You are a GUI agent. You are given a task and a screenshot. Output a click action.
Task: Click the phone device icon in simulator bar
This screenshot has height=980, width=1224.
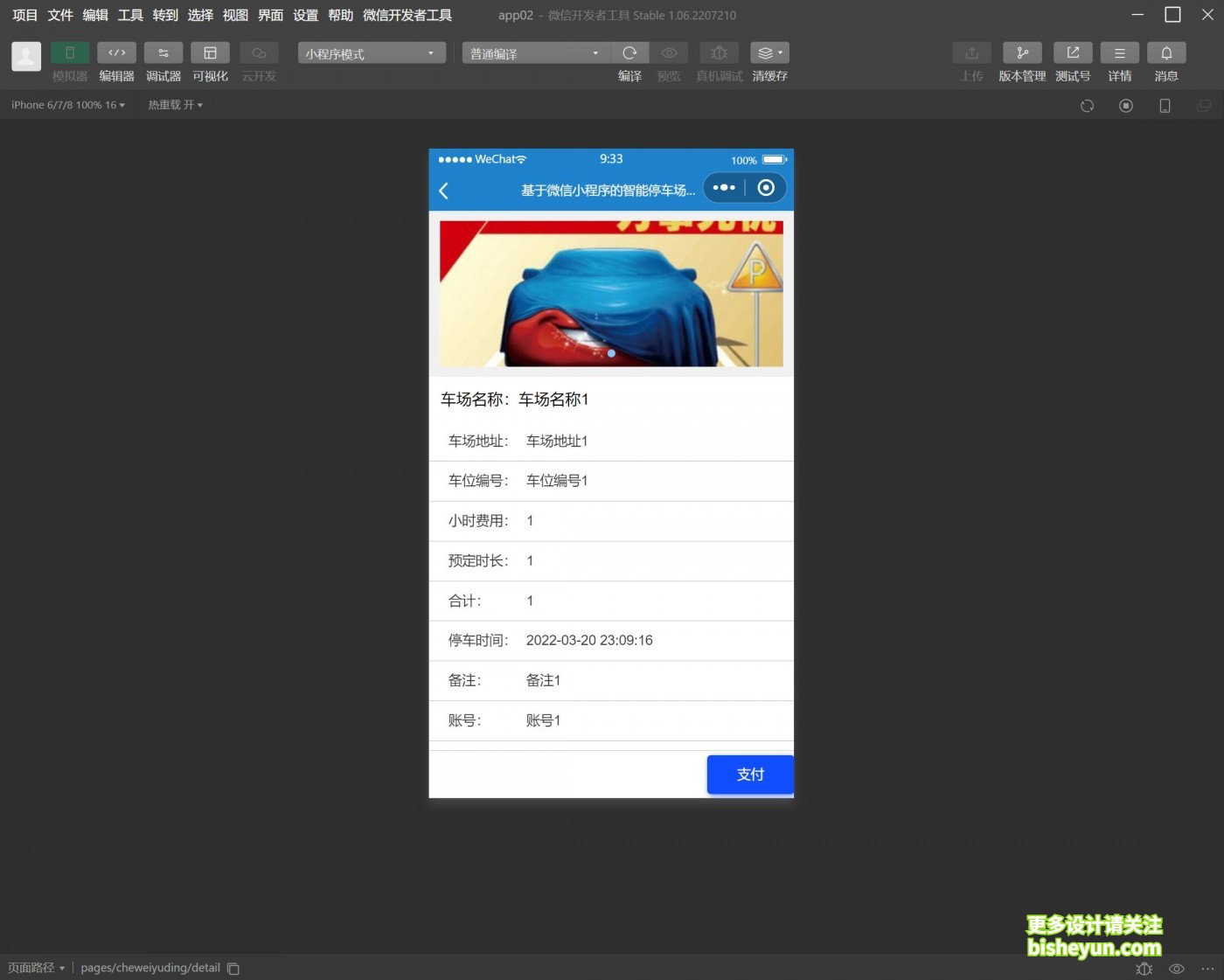point(1165,106)
